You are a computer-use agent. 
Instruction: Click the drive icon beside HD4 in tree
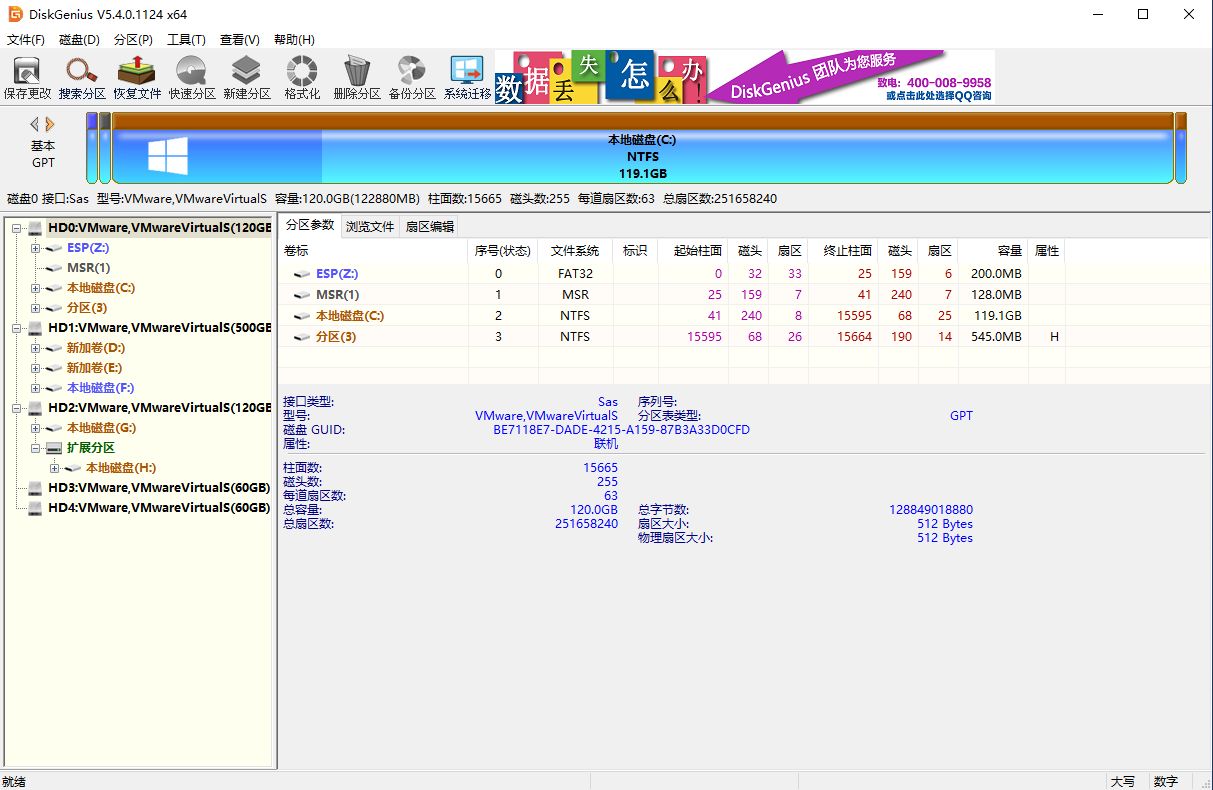[35, 508]
